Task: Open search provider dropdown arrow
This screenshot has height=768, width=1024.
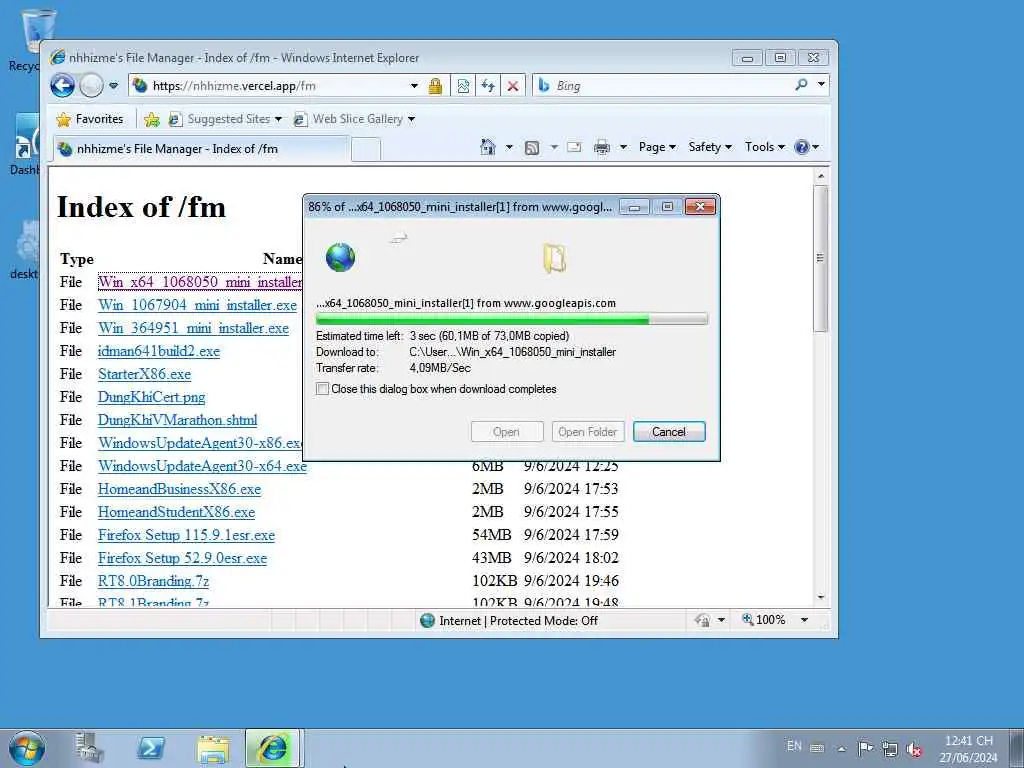Action: click(x=822, y=84)
